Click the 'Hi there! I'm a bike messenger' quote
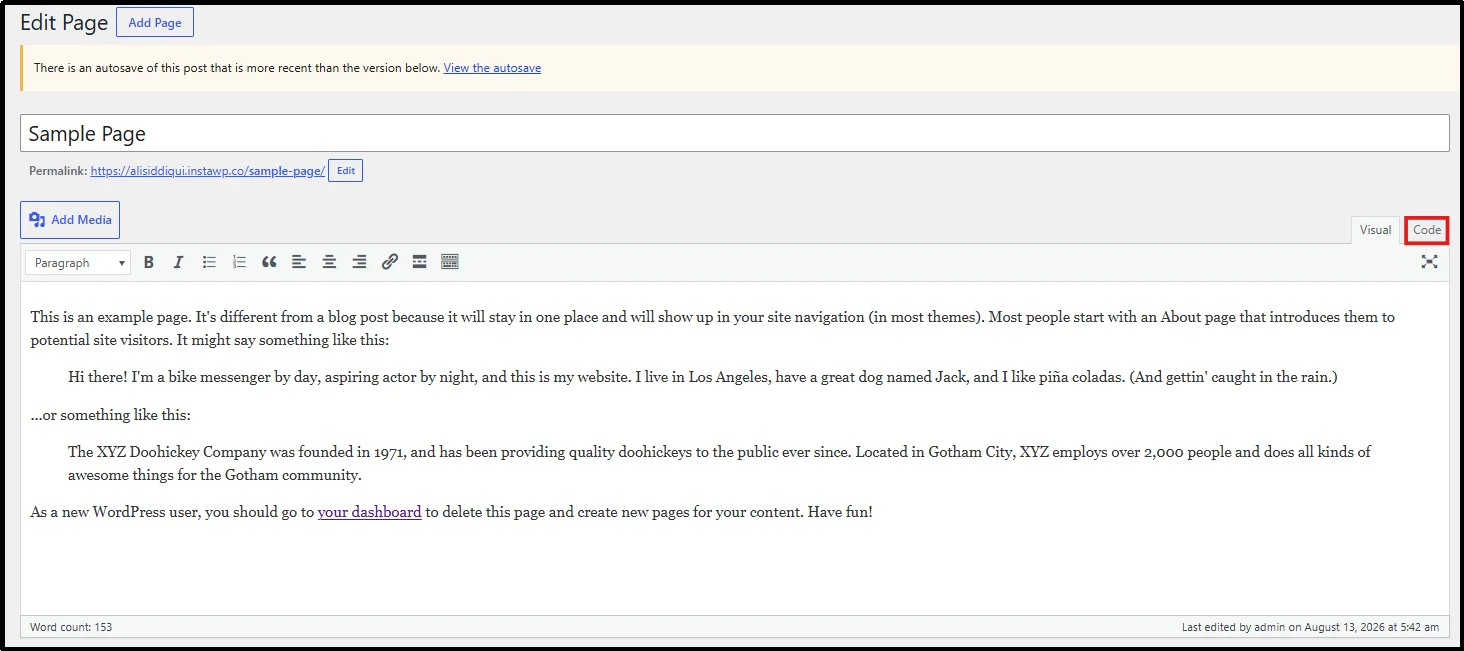Screen dimensions: 1464x651 point(702,377)
